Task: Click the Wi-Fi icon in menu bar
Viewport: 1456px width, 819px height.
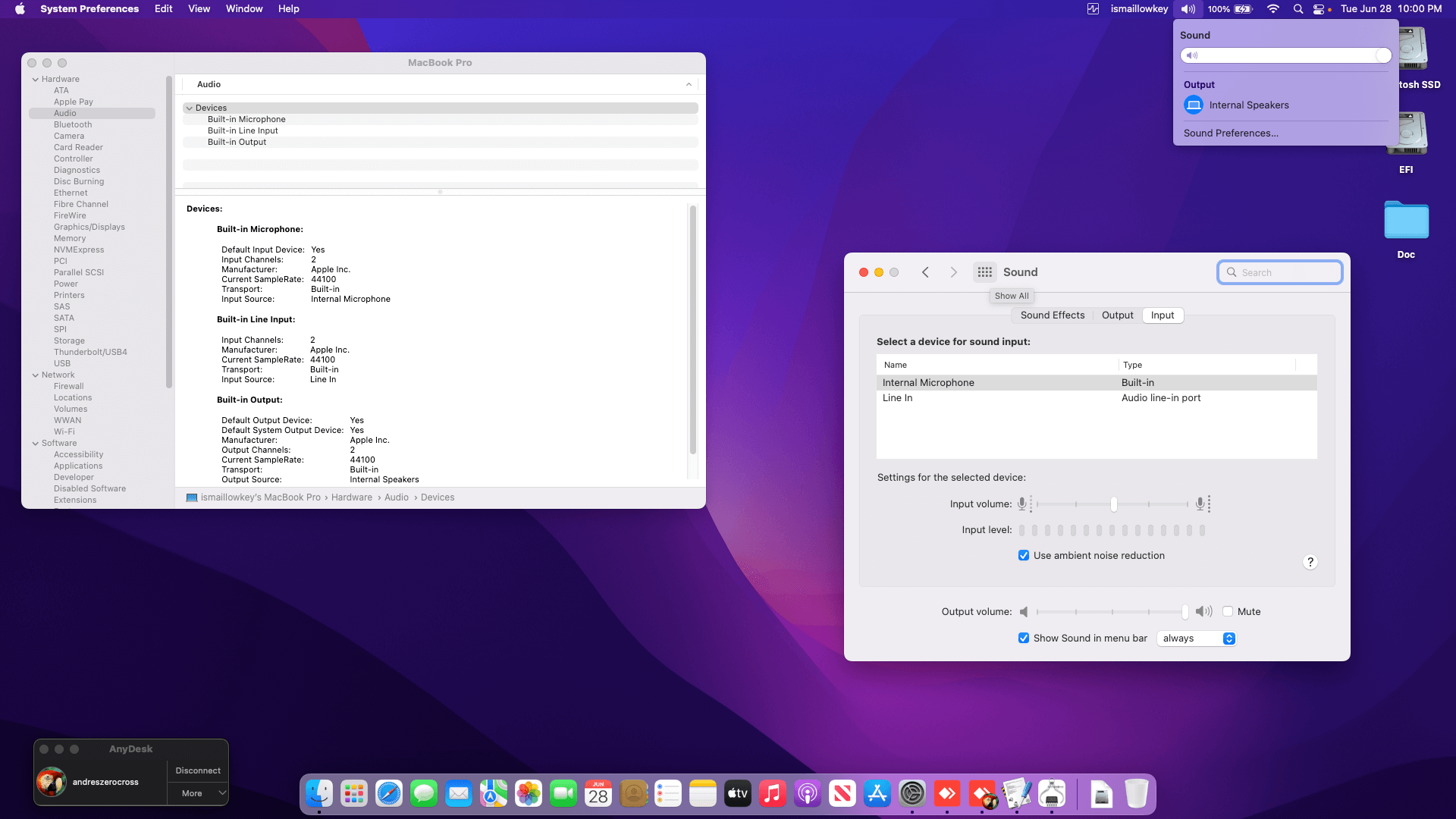Action: tap(1273, 9)
